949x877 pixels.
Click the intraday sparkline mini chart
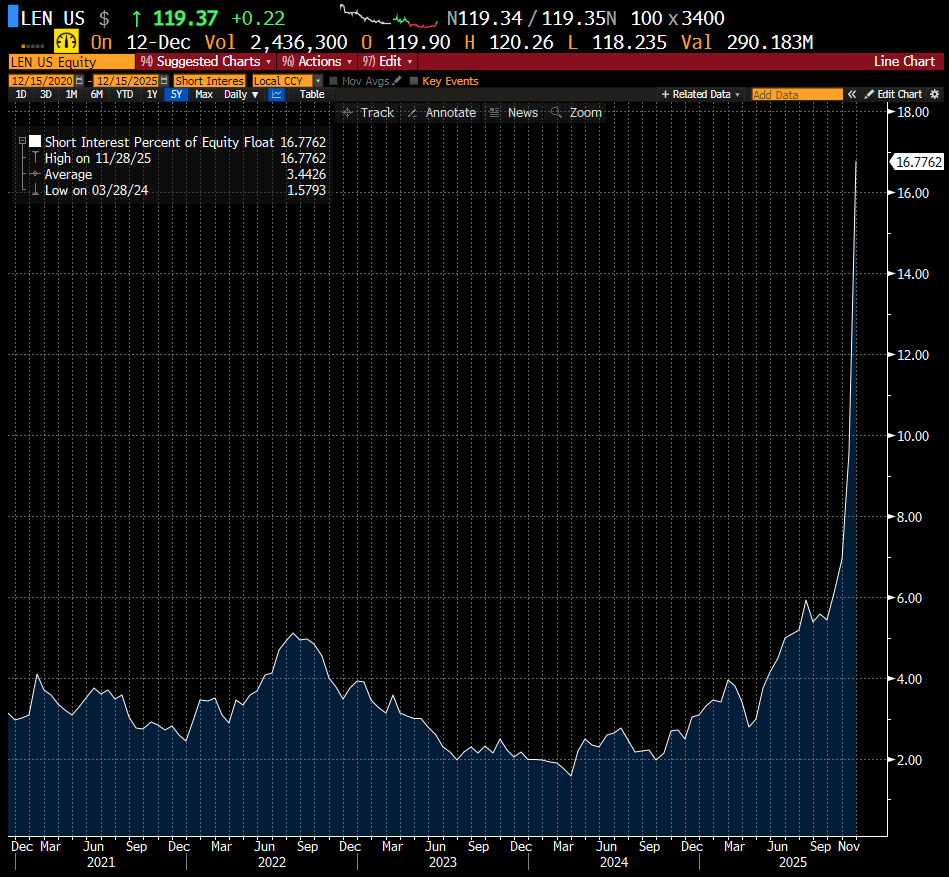pyautogui.click(x=389, y=17)
